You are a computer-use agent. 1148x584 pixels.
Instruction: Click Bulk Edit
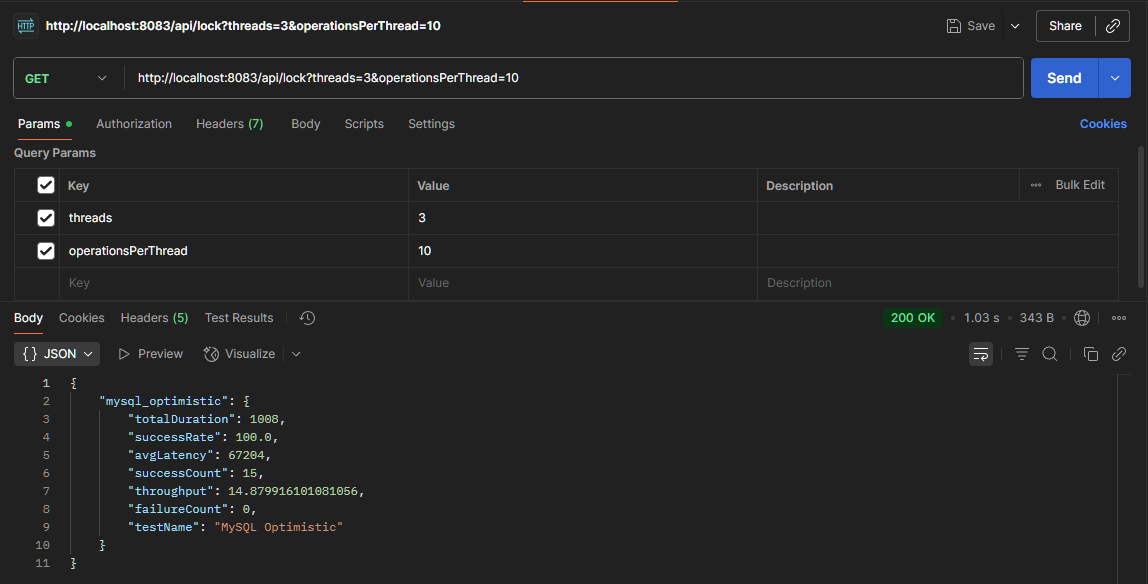click(1080, 185)
